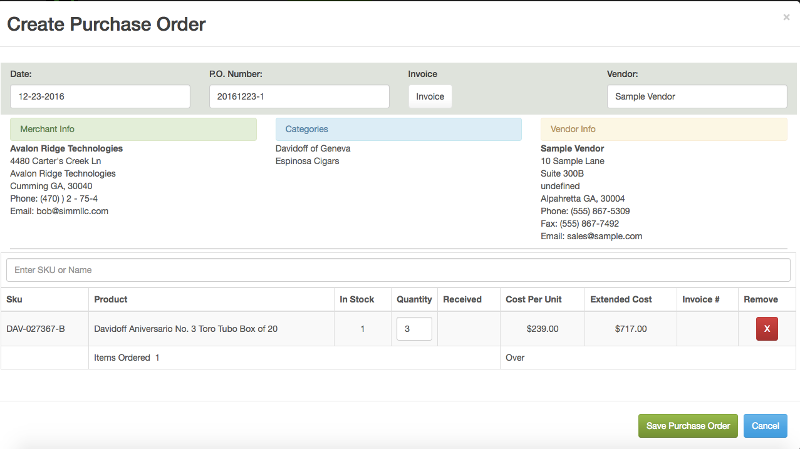
Task: Click the Extended Cost column header
Action: click(x=621, y=299)
